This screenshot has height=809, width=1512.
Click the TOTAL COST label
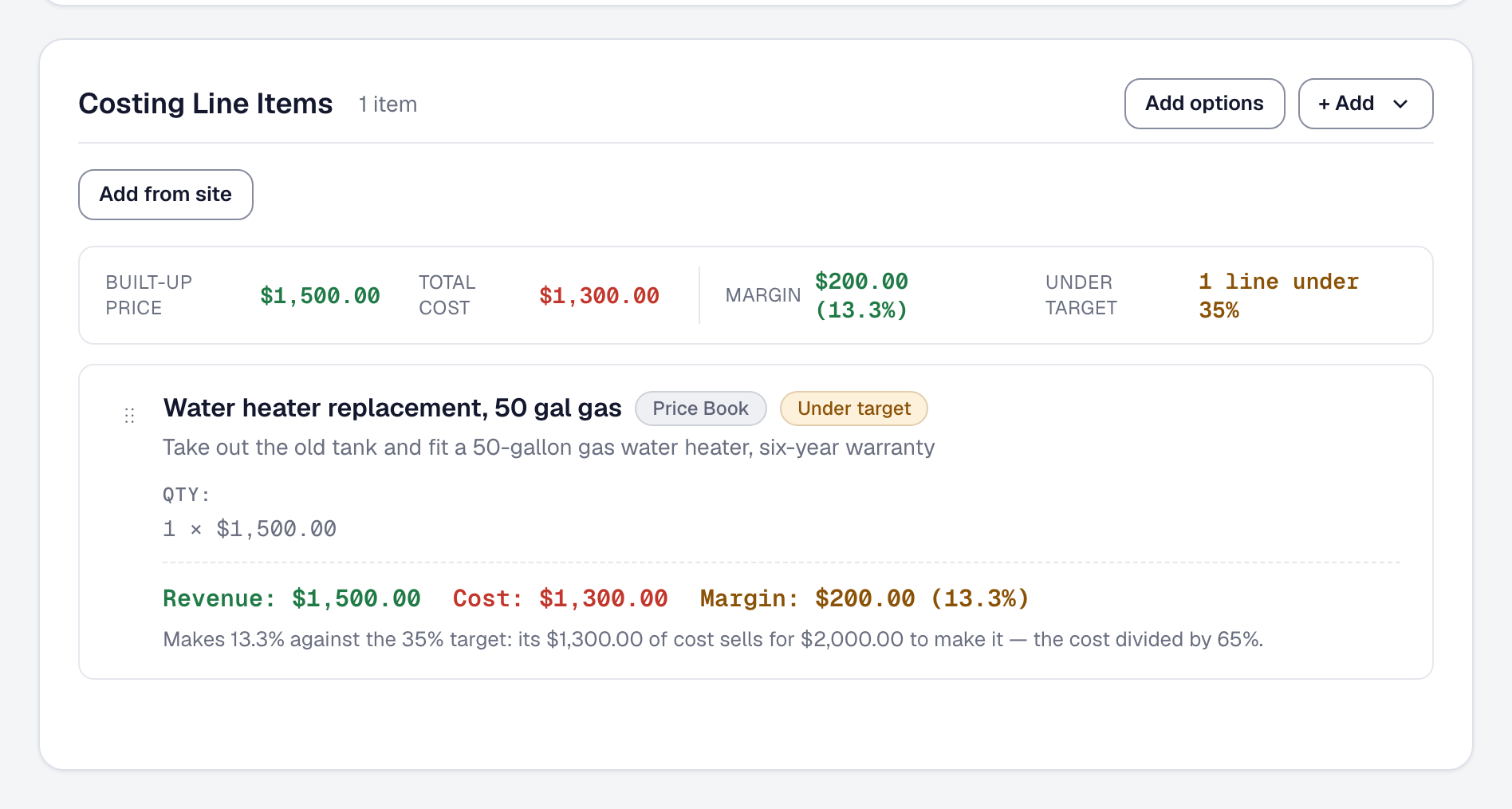point(447,295)
